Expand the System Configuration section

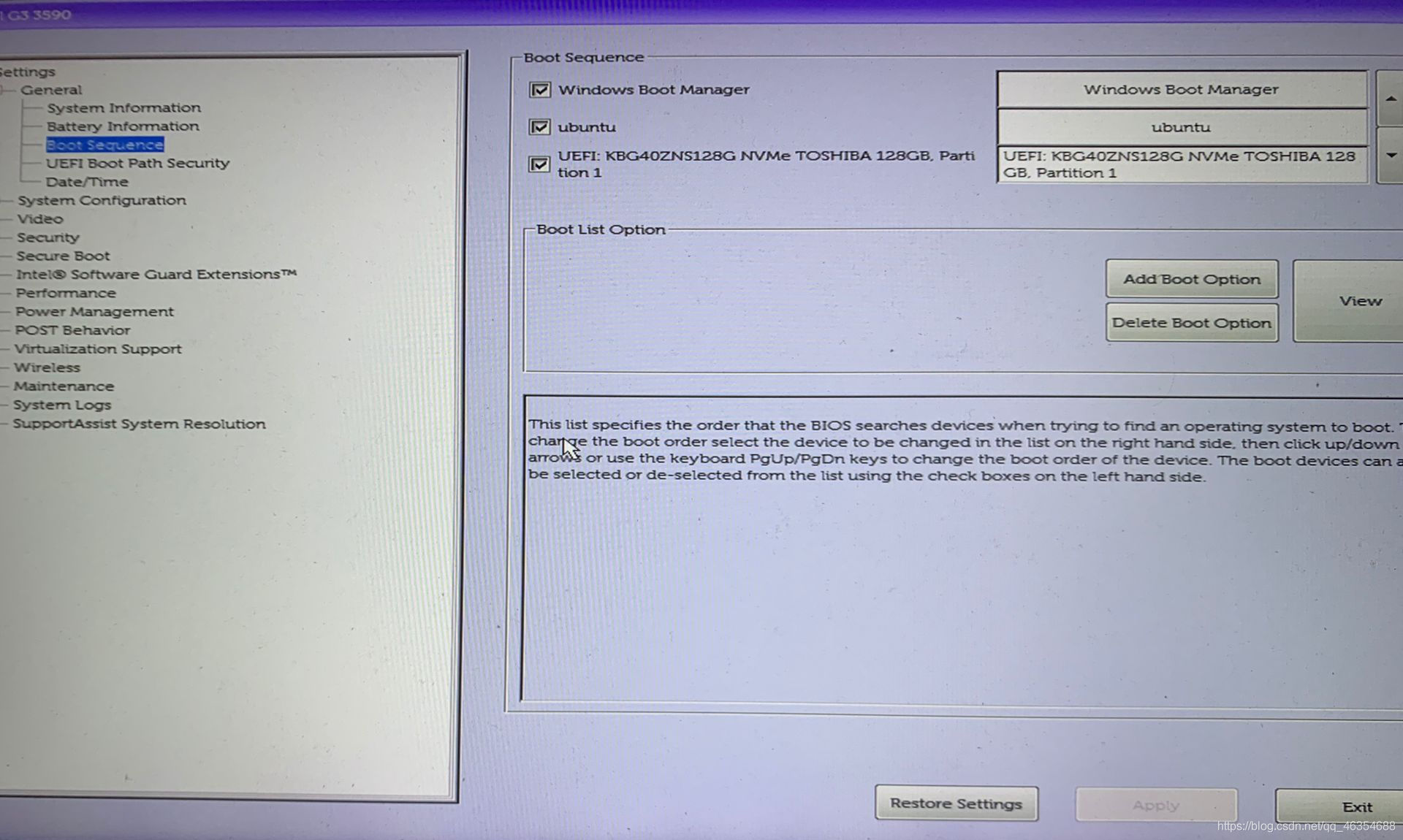tap(100, 200)
